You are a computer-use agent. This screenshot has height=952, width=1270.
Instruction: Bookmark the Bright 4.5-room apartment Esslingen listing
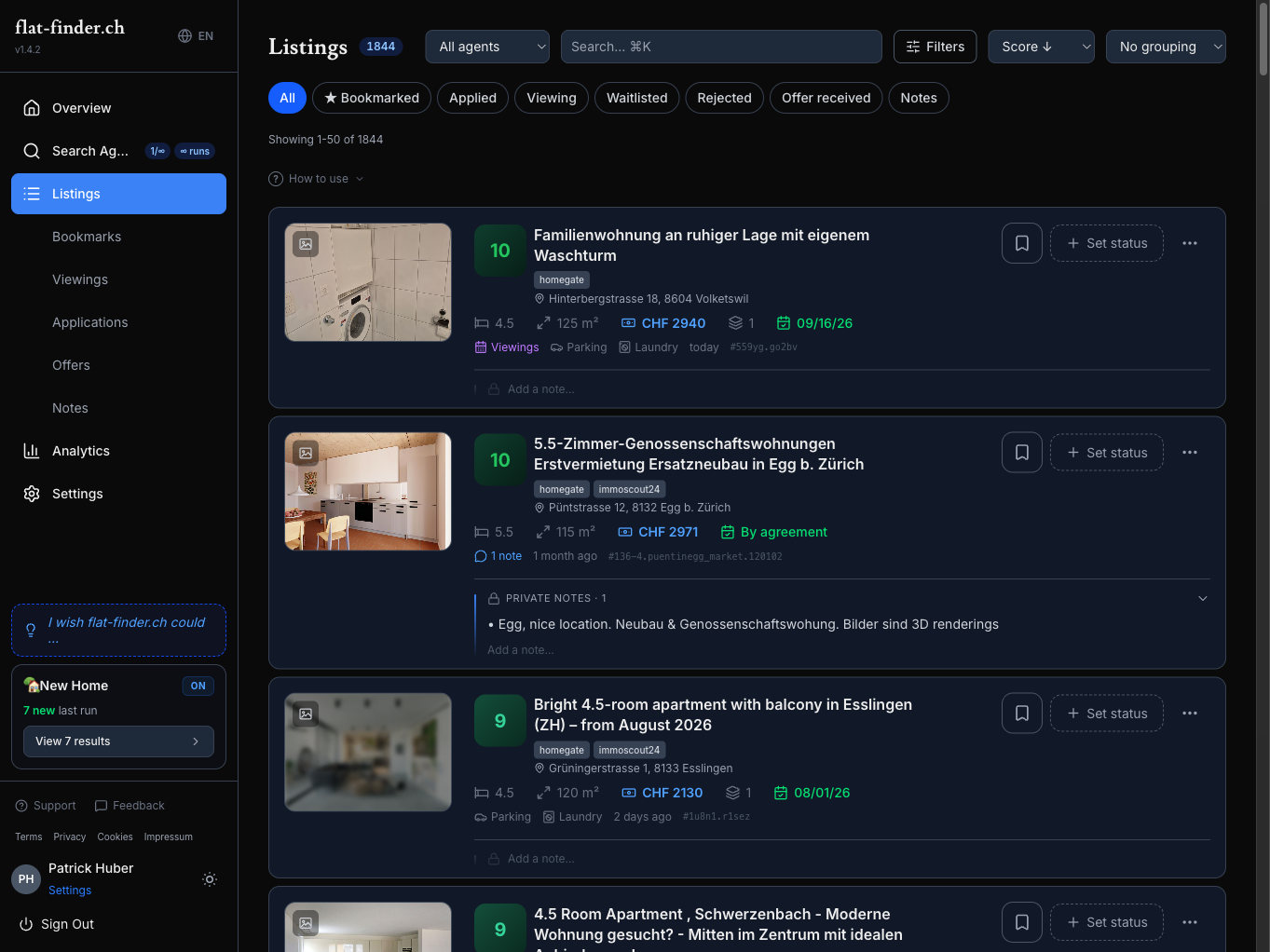point(1021,714)
